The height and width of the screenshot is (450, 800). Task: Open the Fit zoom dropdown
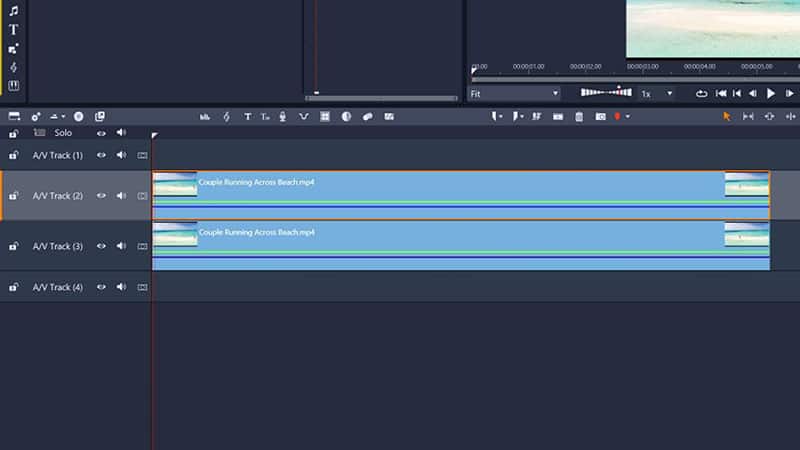pos(514,94)
